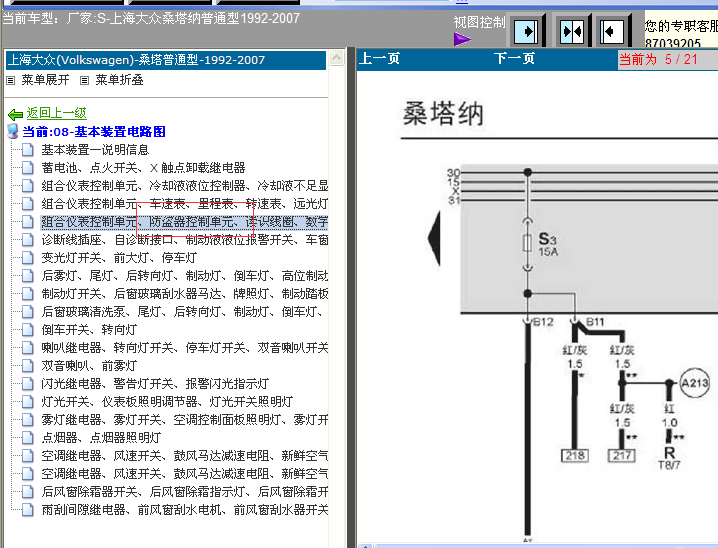Click the black diagram left-navigation triangle
This screenshot has width=718, height=548.
pos(435,238)
